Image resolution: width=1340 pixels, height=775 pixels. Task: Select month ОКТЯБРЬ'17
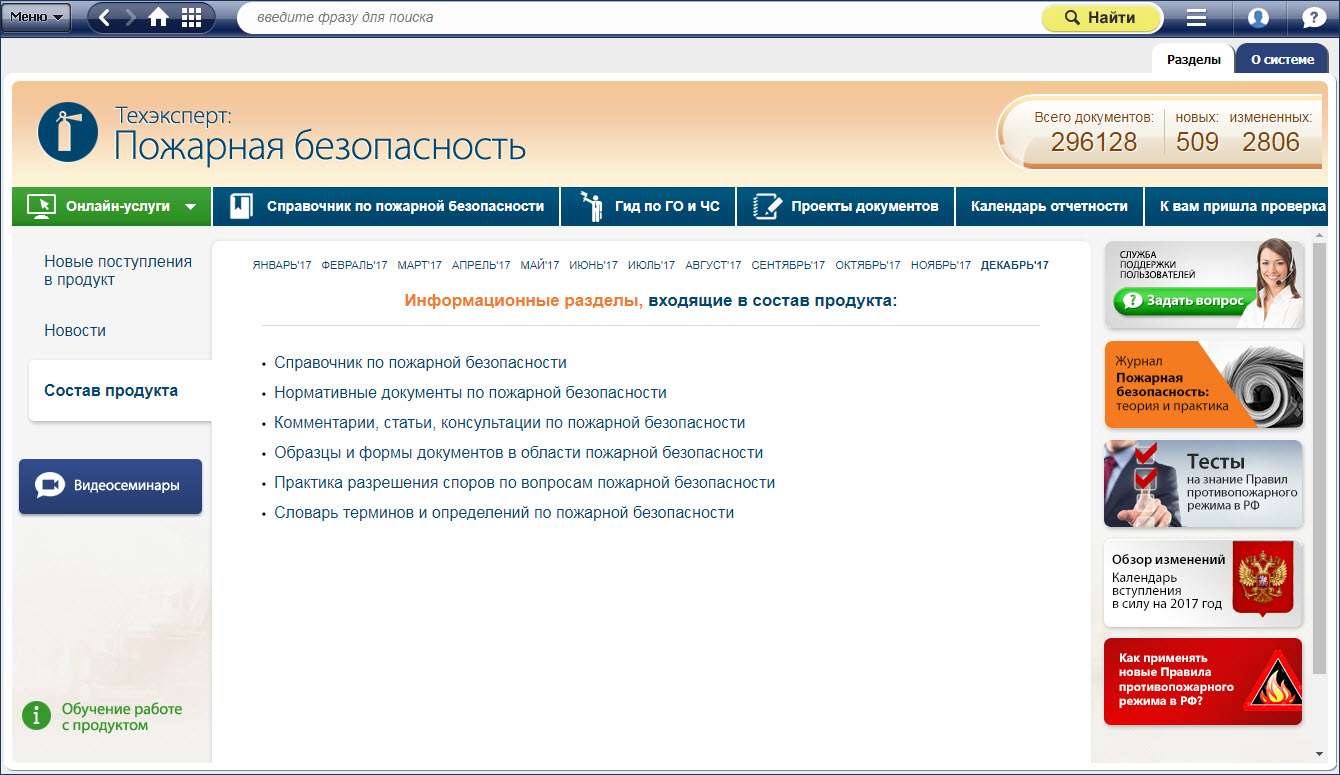coord(868,265)
